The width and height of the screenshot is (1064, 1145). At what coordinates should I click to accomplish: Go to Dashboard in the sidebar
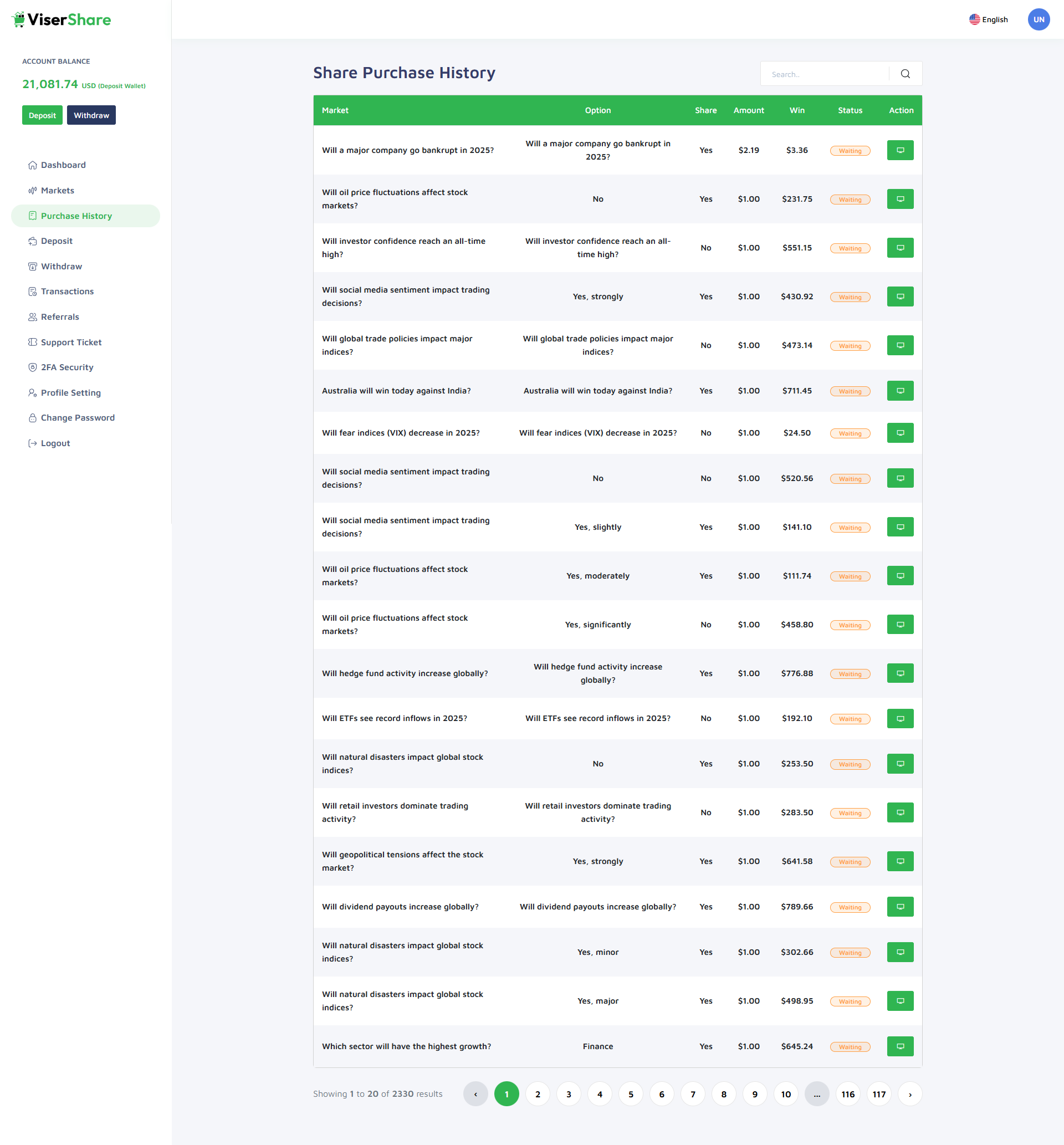63,165
